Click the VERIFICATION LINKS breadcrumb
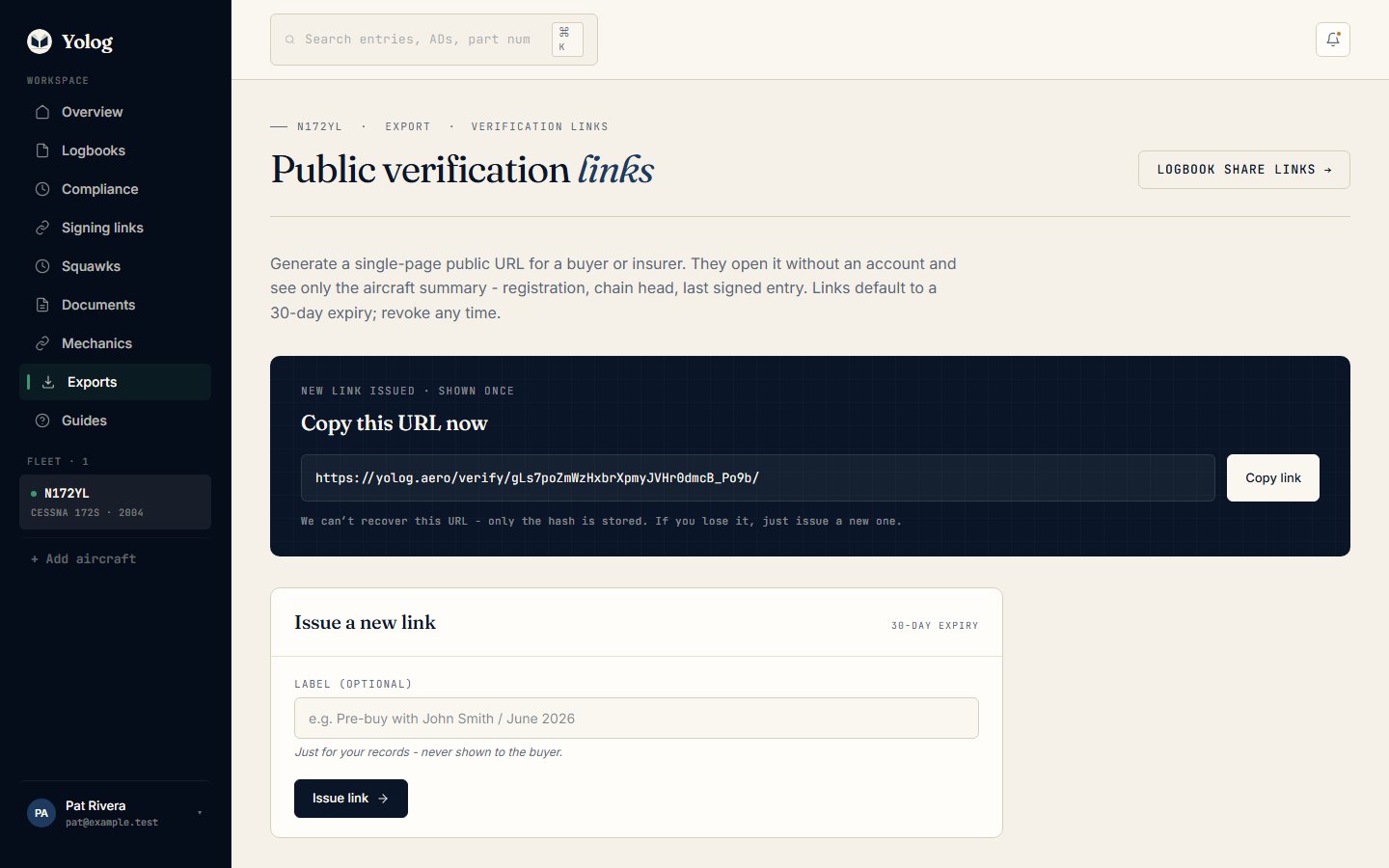Viewport: 1389px width, 868px height. click(x=539, y=126)
